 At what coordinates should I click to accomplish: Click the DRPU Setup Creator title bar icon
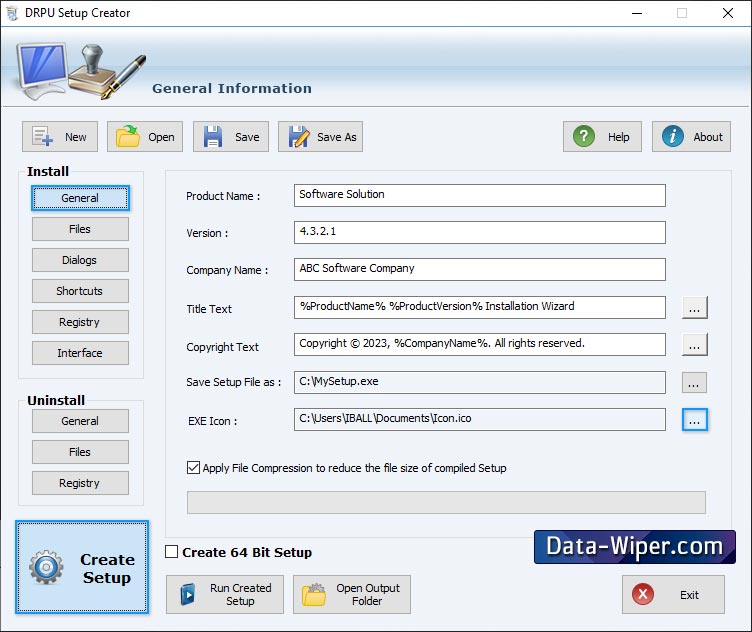(x=12, y=13)
